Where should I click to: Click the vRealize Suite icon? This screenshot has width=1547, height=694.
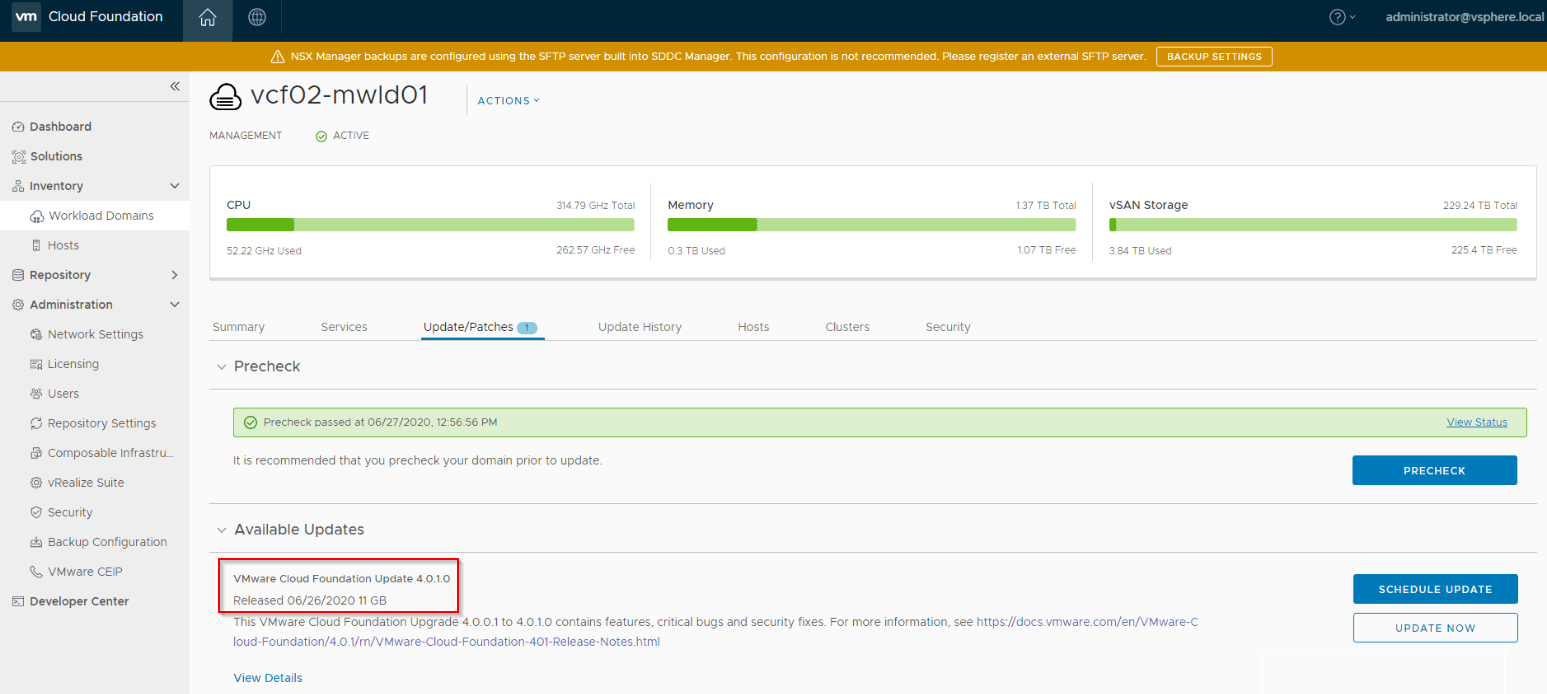click(x=37, y=483)
